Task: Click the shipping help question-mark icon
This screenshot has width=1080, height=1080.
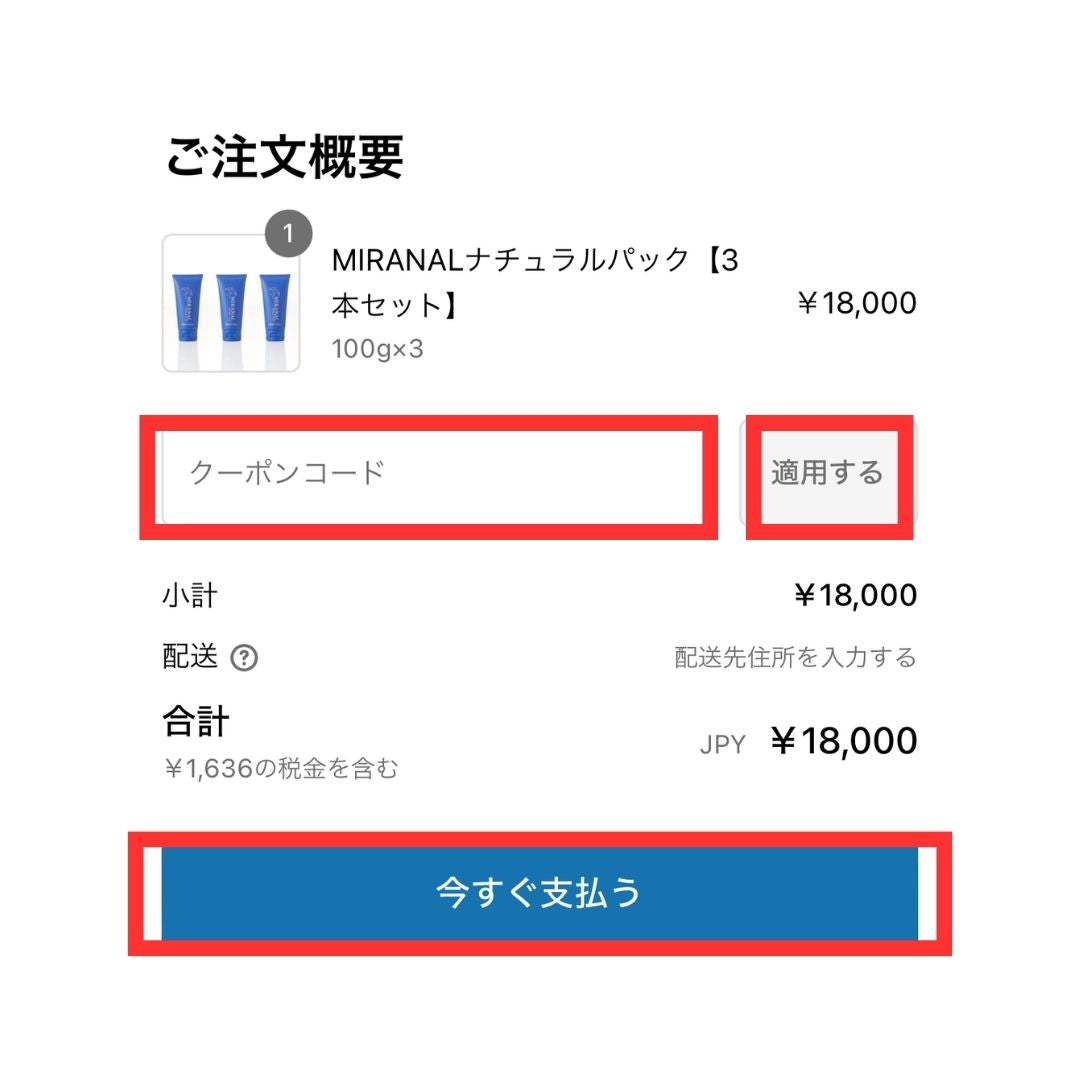Action: click(x=244, y=658)
